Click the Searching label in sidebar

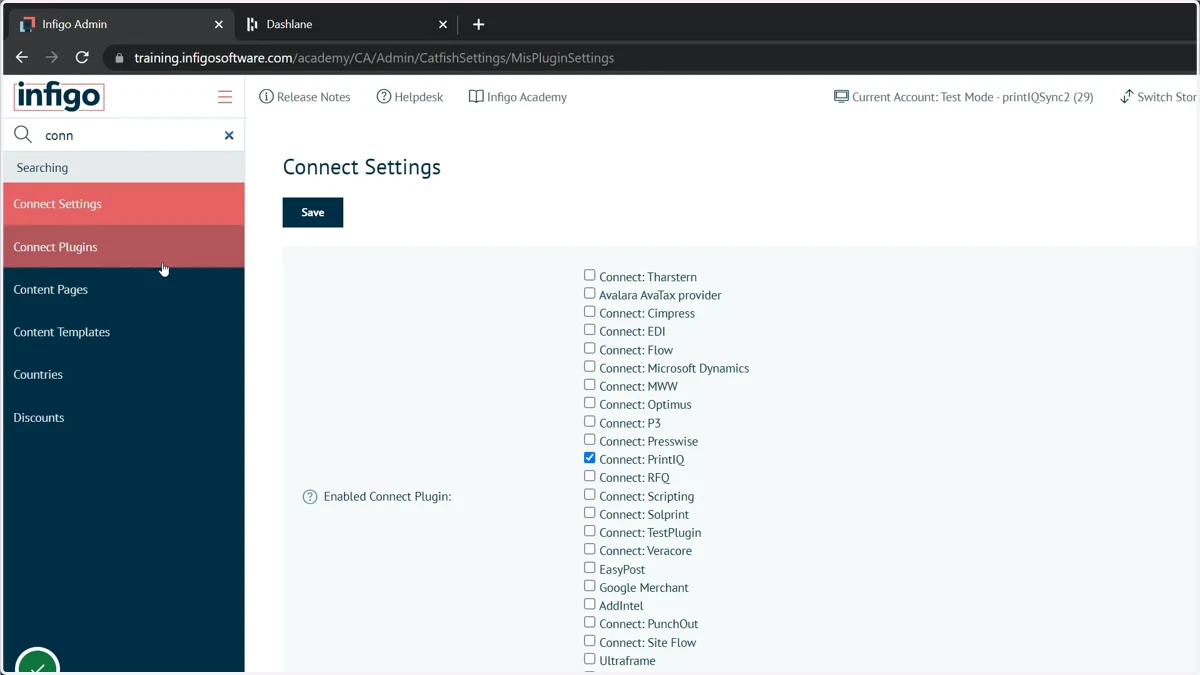[42, 168]
